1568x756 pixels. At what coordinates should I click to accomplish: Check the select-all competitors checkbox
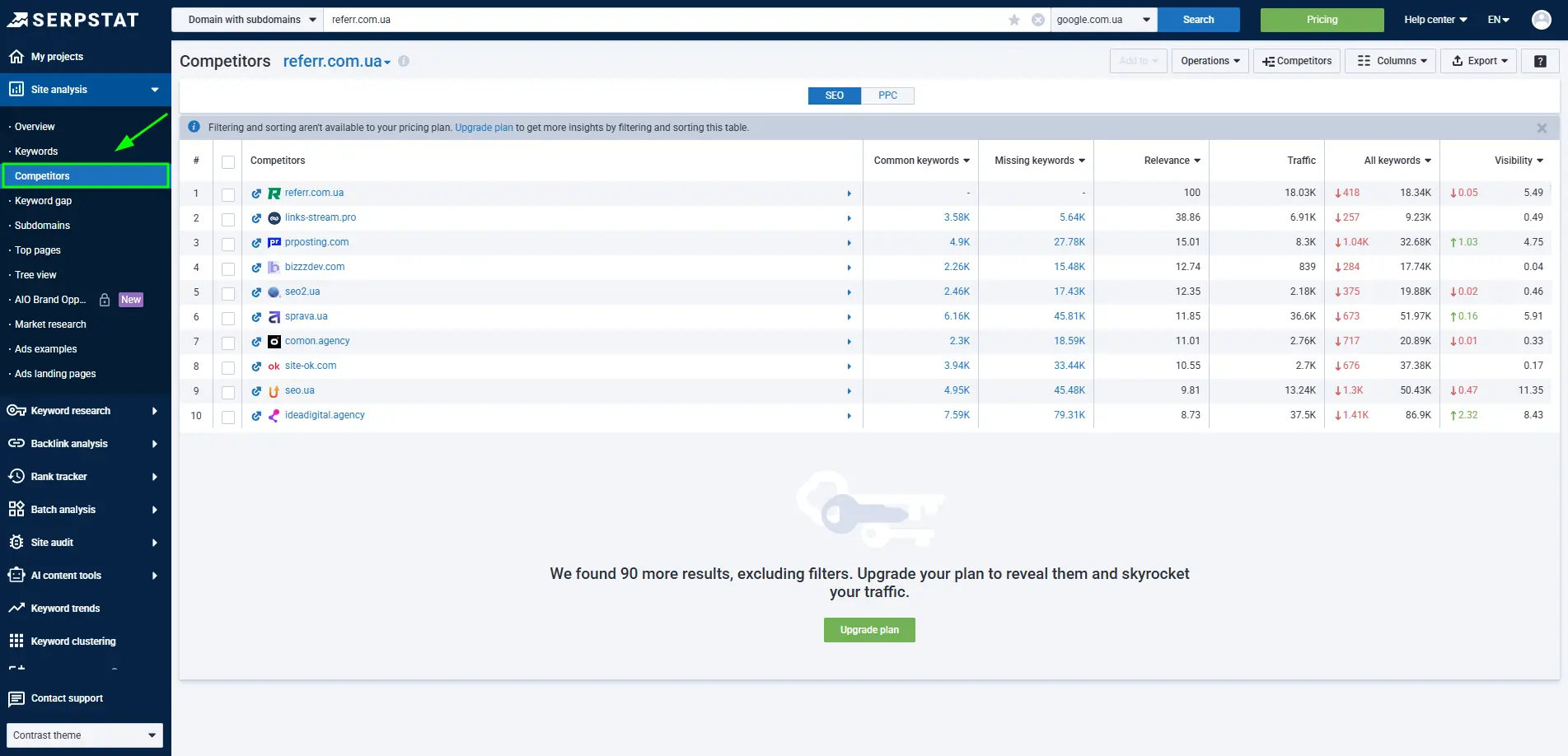(x=228, y=161)
